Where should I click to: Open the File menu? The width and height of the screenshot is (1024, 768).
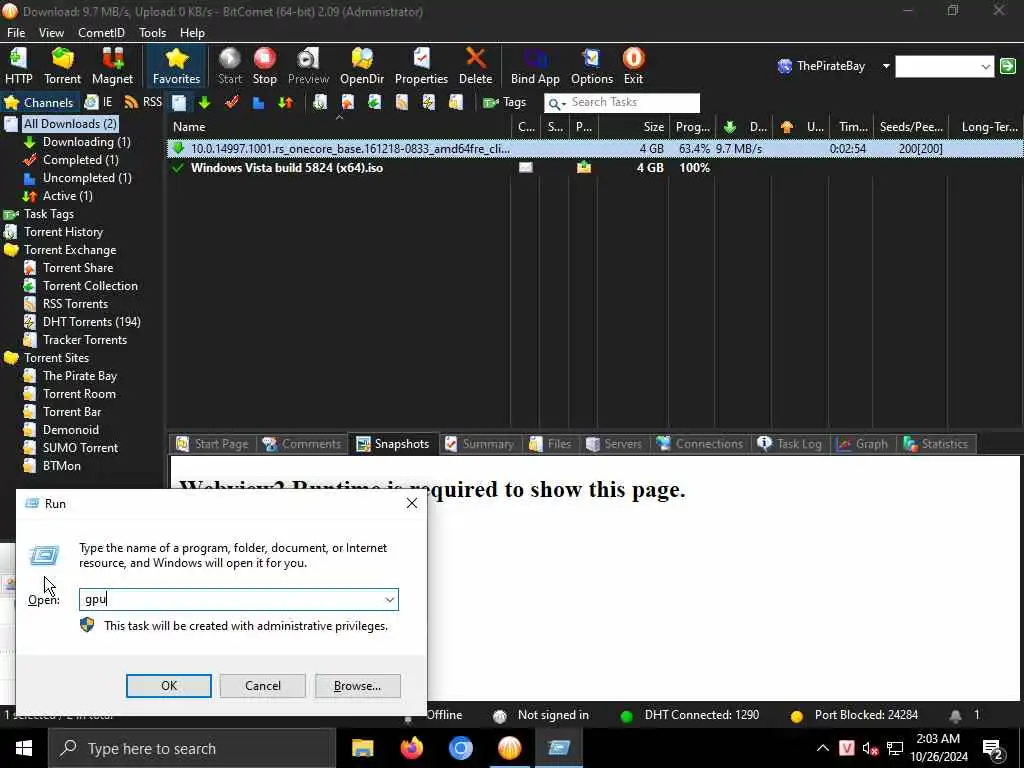(x=16, y=33)
